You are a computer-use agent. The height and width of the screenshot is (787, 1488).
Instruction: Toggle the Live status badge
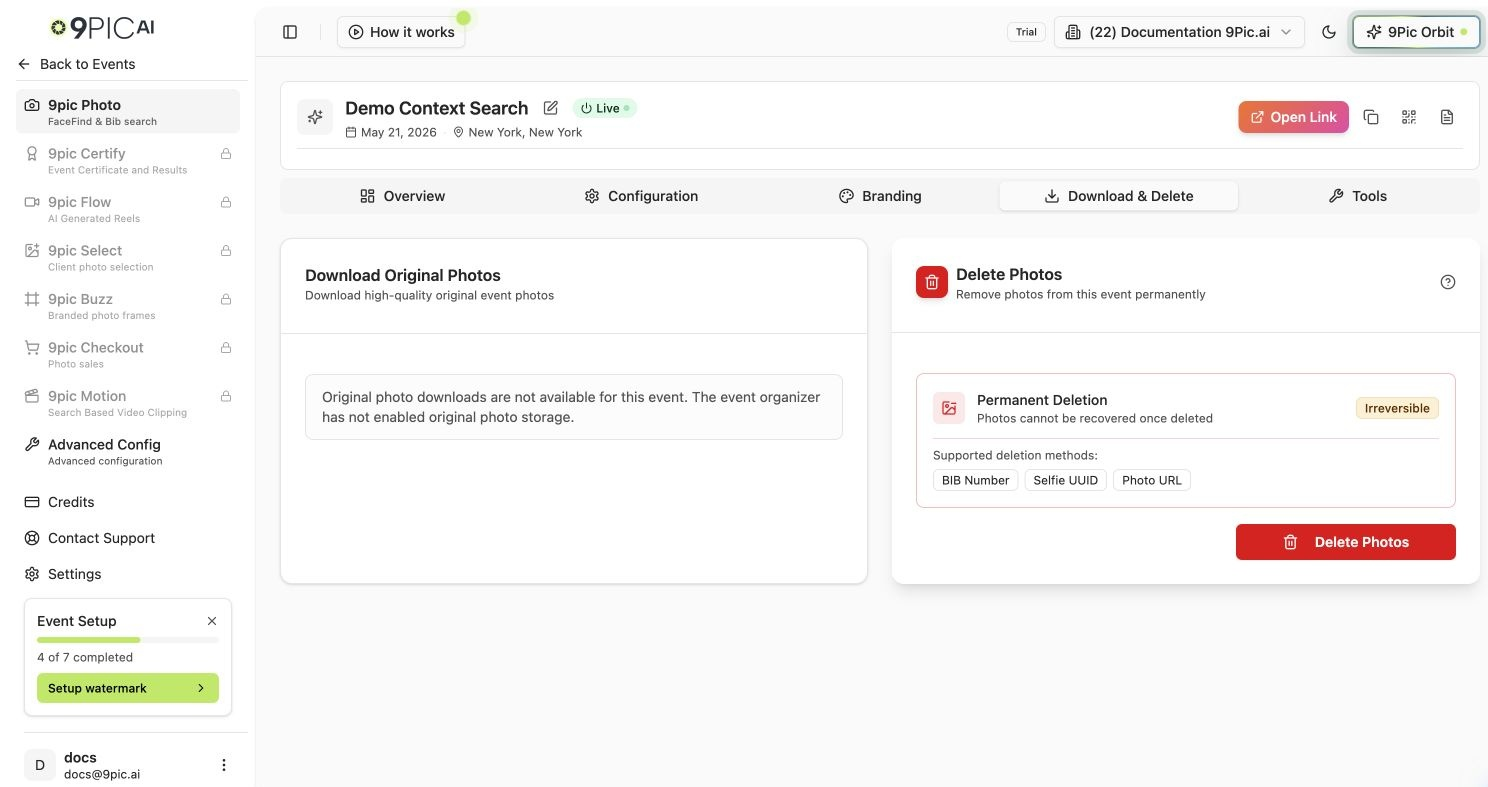point(604,108)
